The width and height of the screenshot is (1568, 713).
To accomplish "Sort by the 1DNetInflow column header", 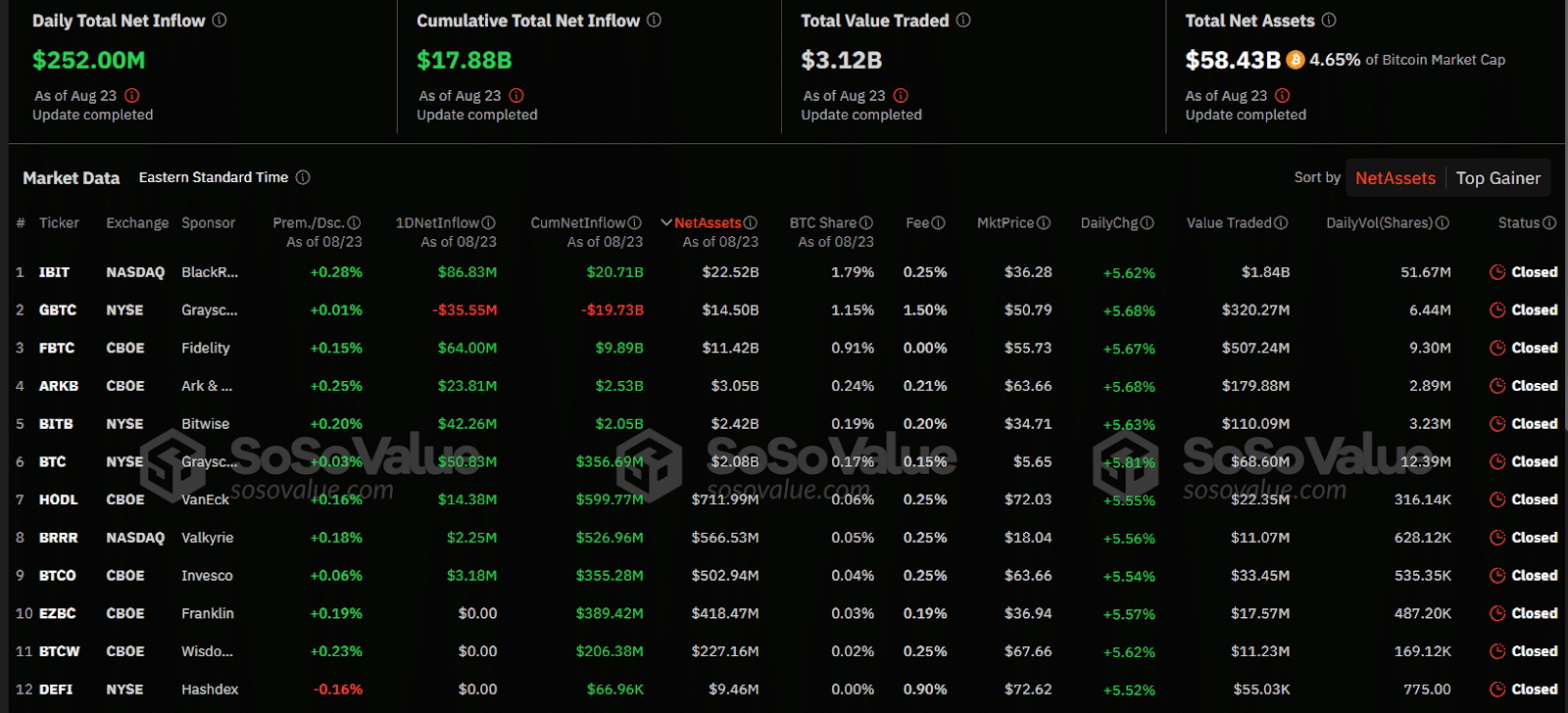I will click(437, 223).
